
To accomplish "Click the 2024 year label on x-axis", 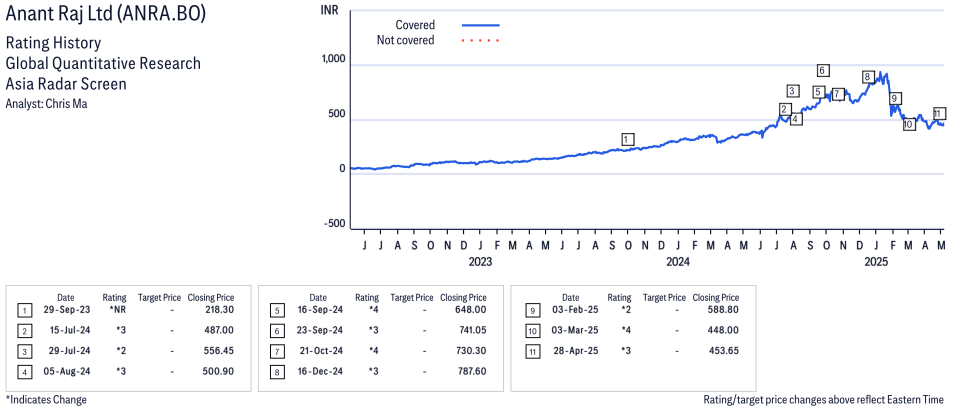I will coord(678,261).
